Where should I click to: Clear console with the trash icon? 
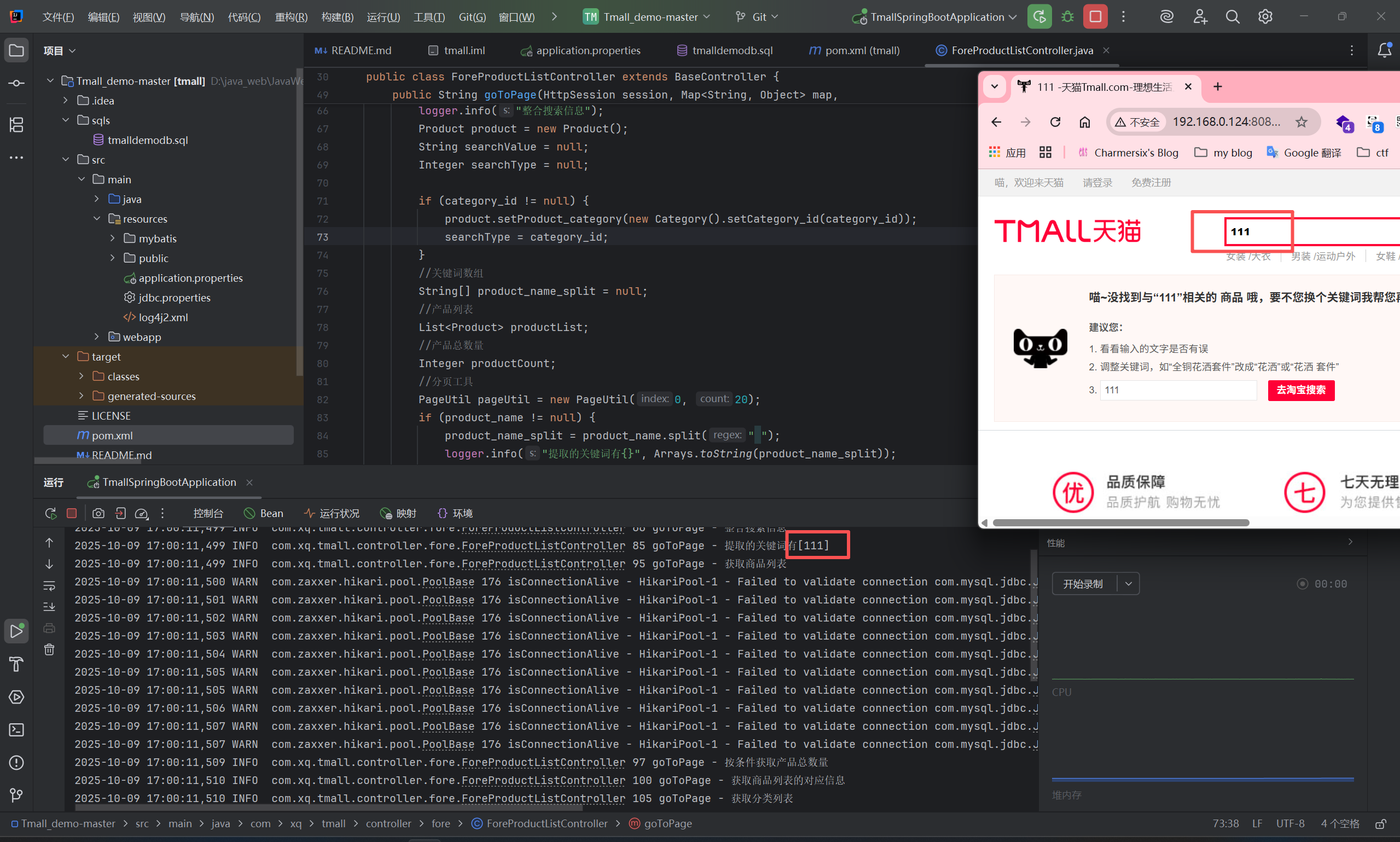click(x=49, y=649)
